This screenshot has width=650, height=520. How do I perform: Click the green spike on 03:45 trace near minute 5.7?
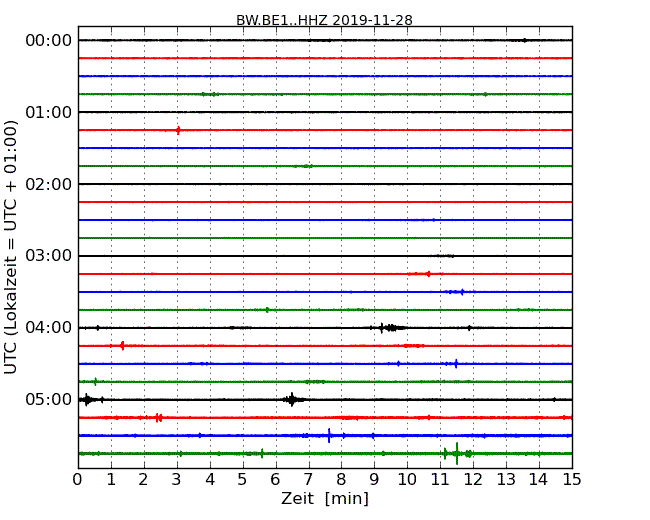[x=267, y=310]
